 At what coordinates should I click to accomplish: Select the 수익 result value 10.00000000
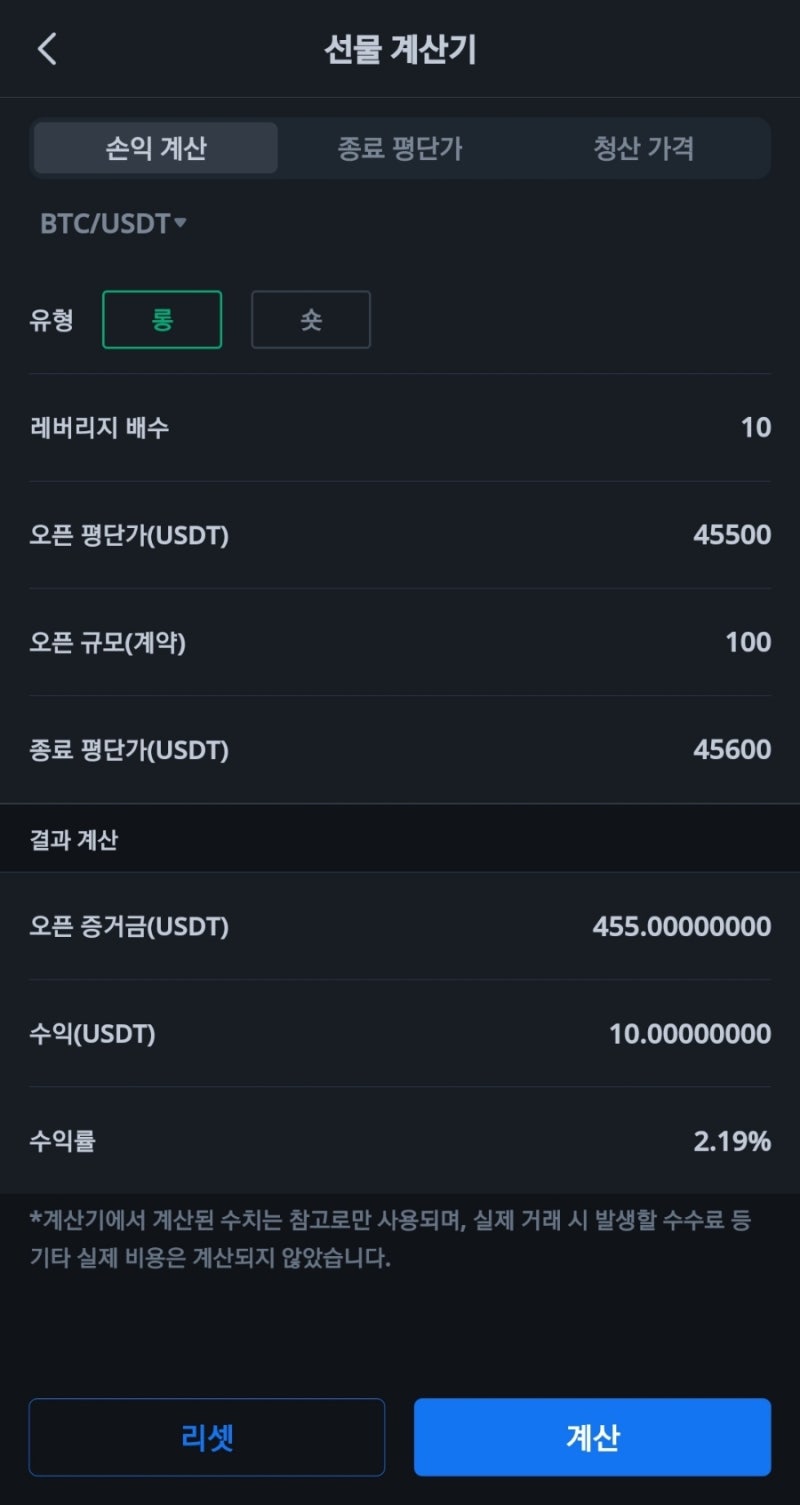click(690, 1033)
